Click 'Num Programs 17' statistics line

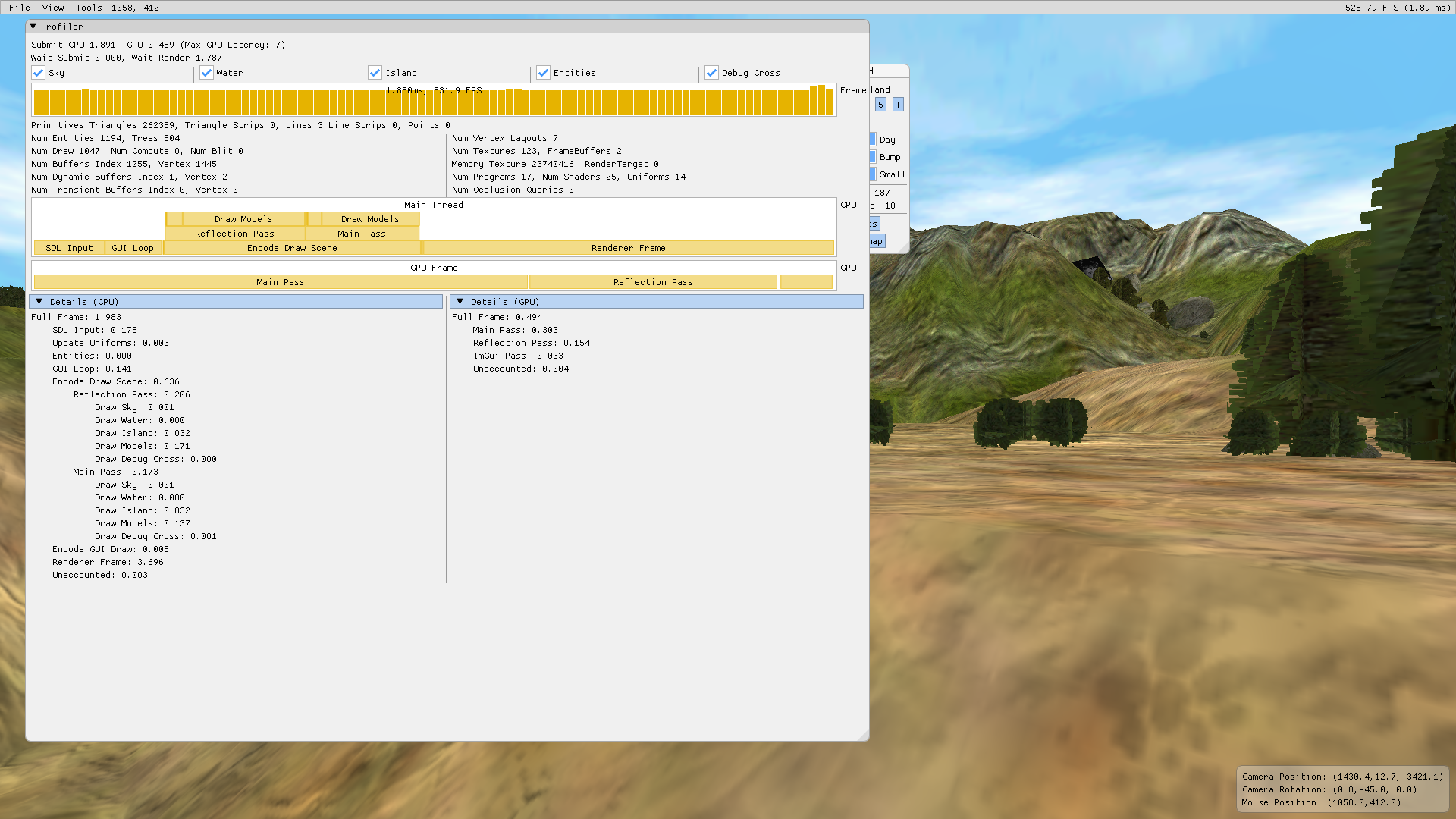click(x=569, y=177)
